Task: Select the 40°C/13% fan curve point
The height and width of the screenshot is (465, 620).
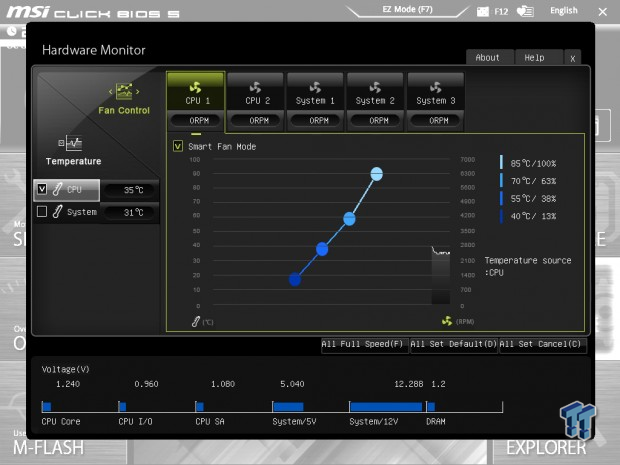Action: (x=295, y=280)
